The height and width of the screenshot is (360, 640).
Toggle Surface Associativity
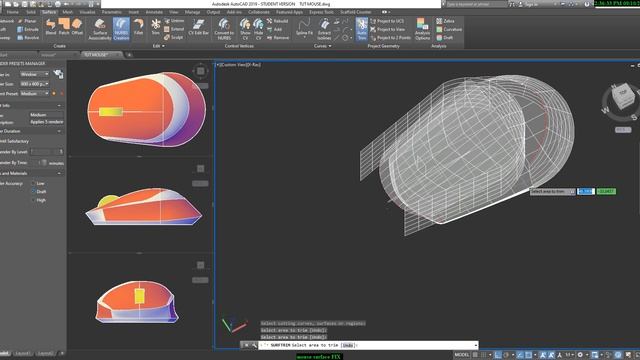(100, 29)
